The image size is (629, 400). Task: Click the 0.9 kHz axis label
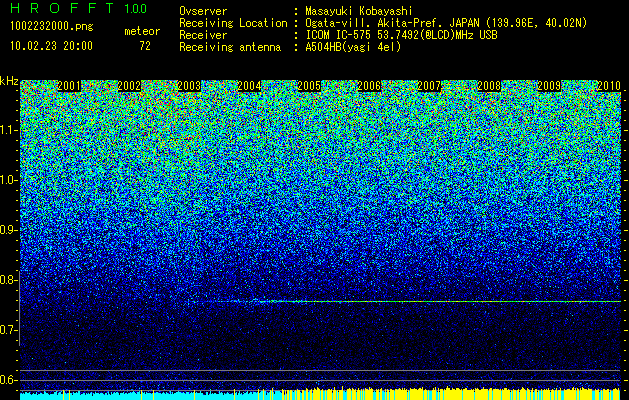click(8, 230)
